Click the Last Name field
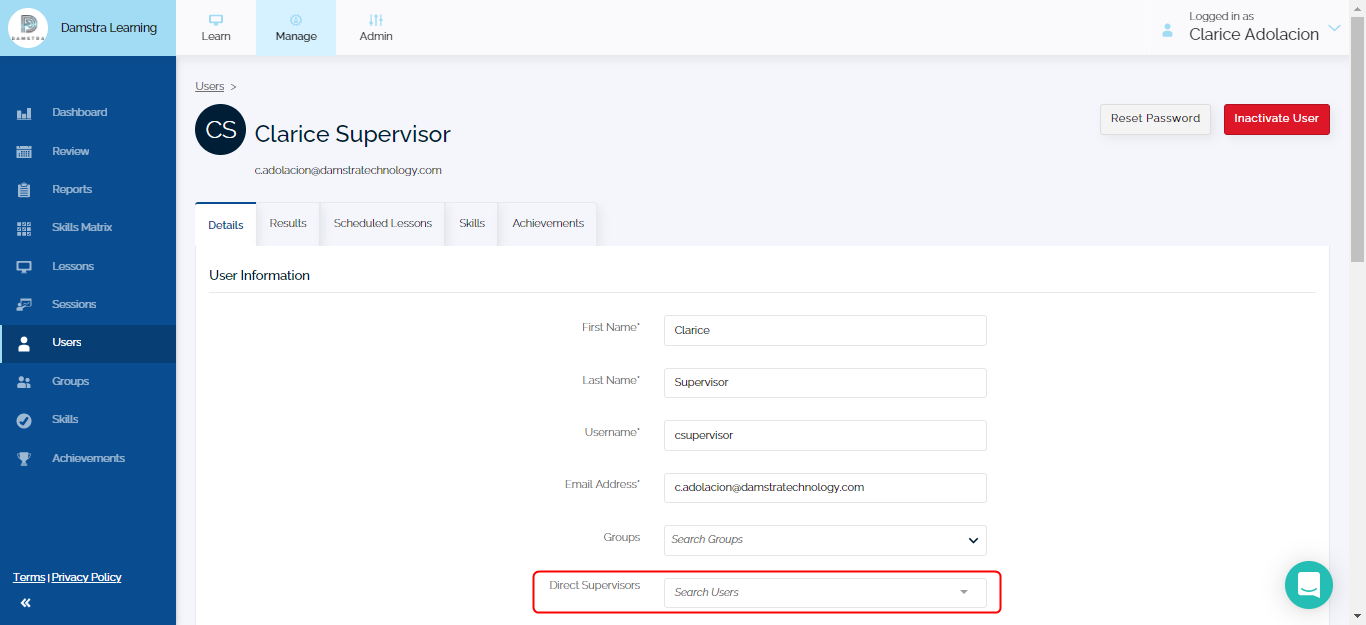 [x=825, y=383]
